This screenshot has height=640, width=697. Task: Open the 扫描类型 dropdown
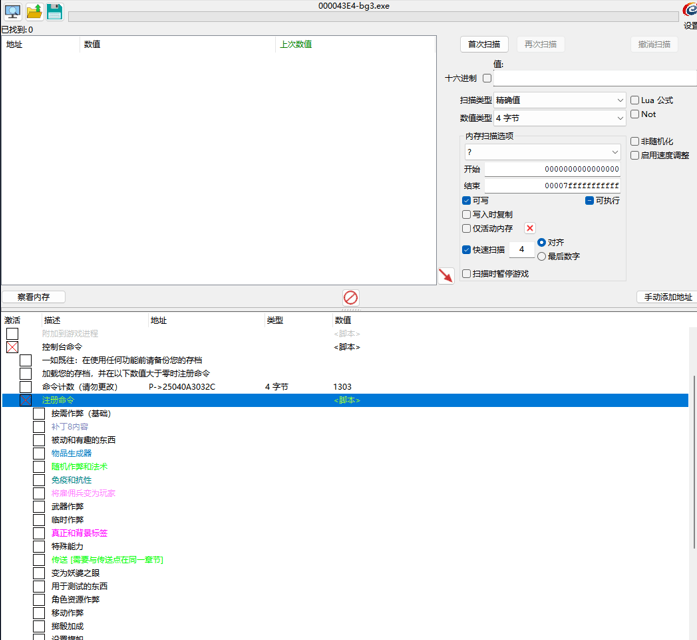tap(559, 100)
